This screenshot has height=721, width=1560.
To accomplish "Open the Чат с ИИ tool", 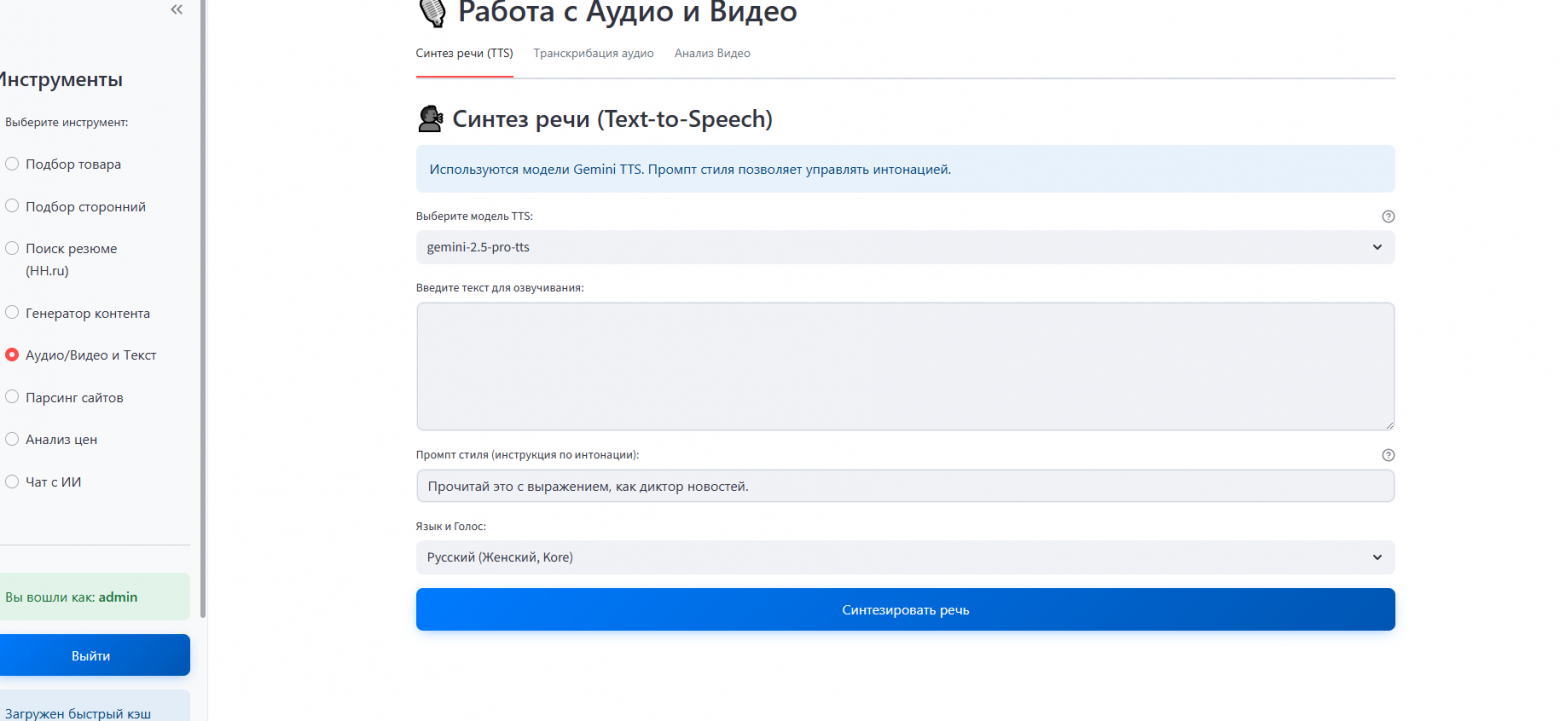I will 13,481.
